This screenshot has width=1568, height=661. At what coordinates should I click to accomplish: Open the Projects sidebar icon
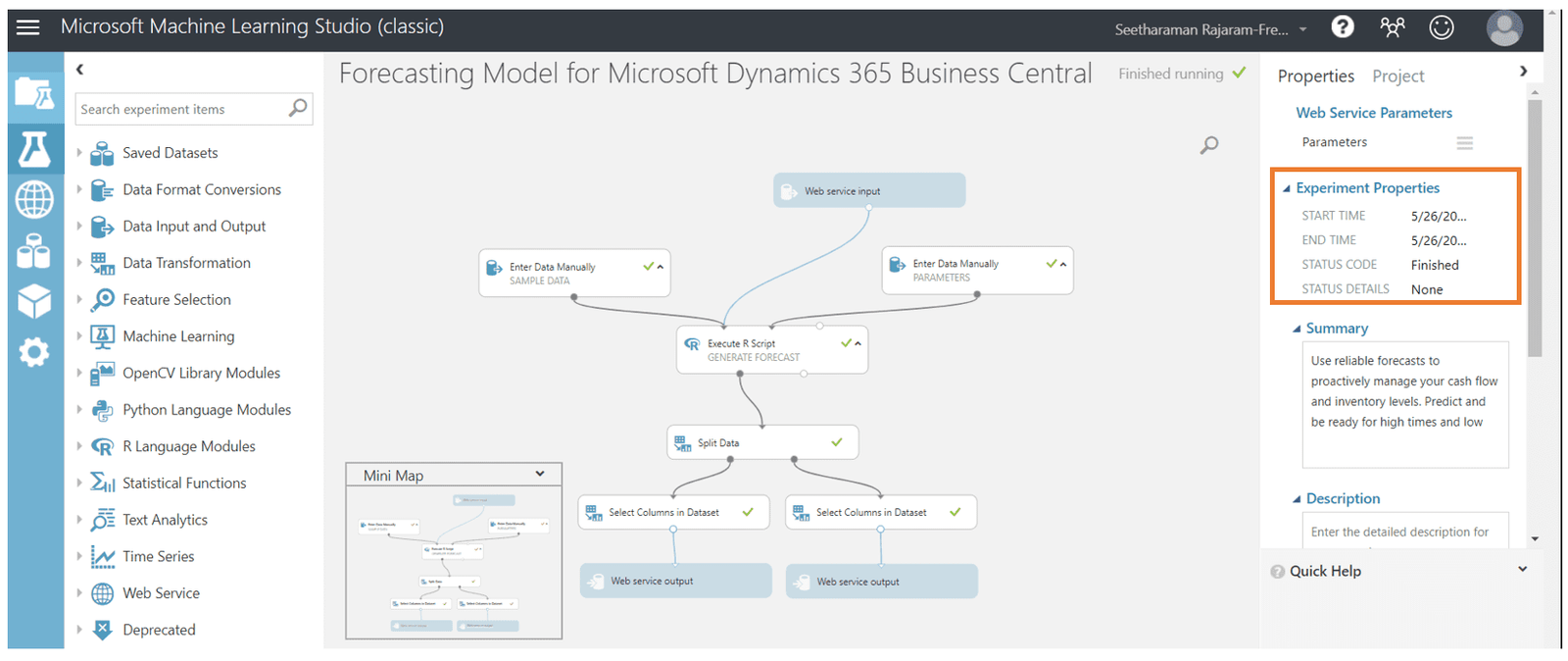click(x=34, y=94)
